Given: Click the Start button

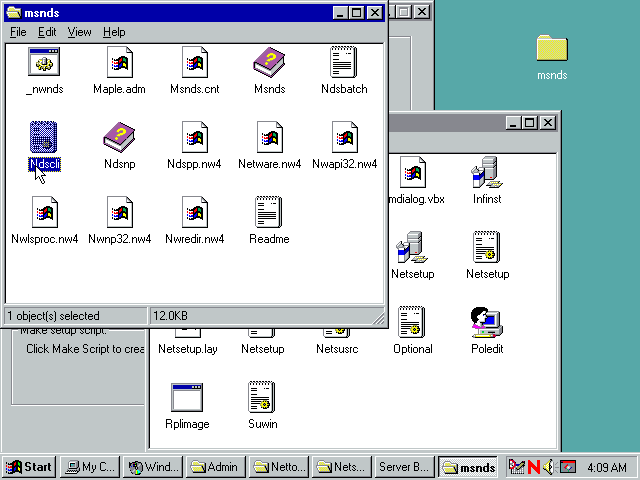Looking at the screenshot, I should tap(29, 467).
